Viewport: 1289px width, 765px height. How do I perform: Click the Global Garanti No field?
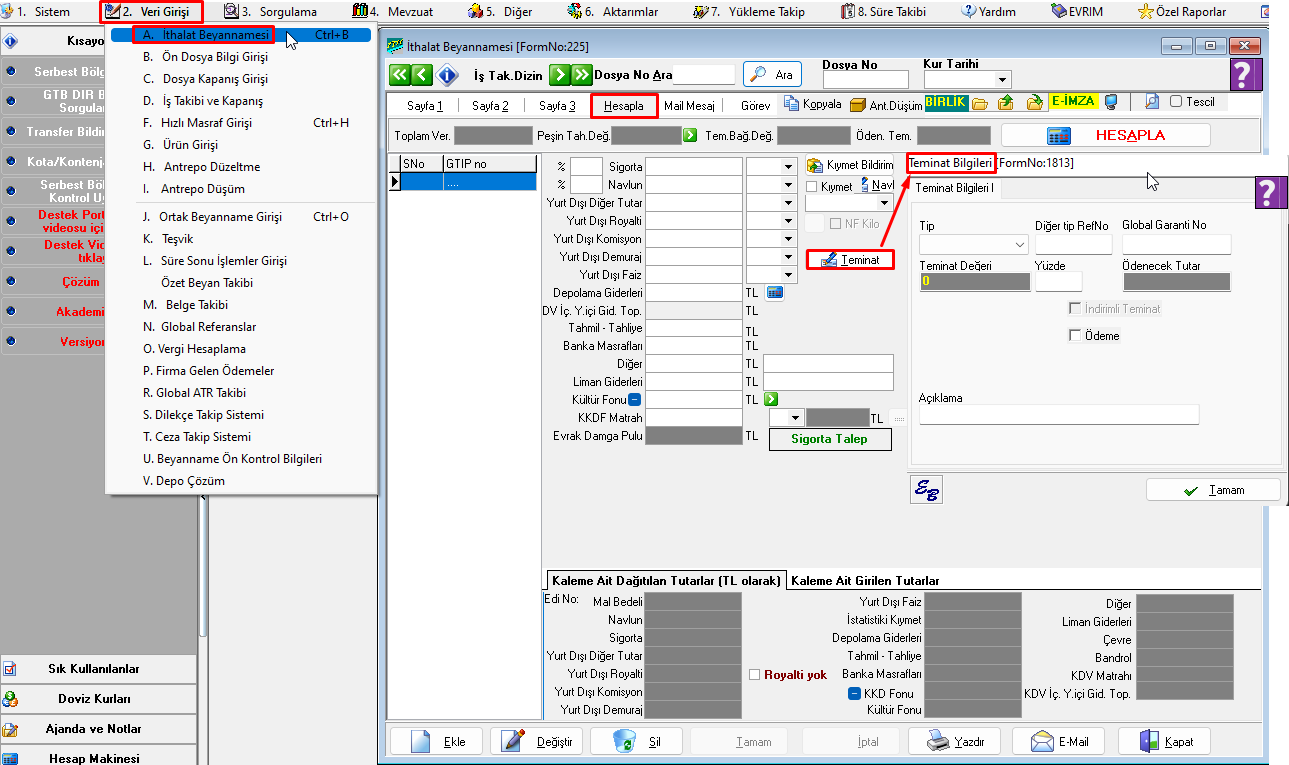pos(1177,245)
